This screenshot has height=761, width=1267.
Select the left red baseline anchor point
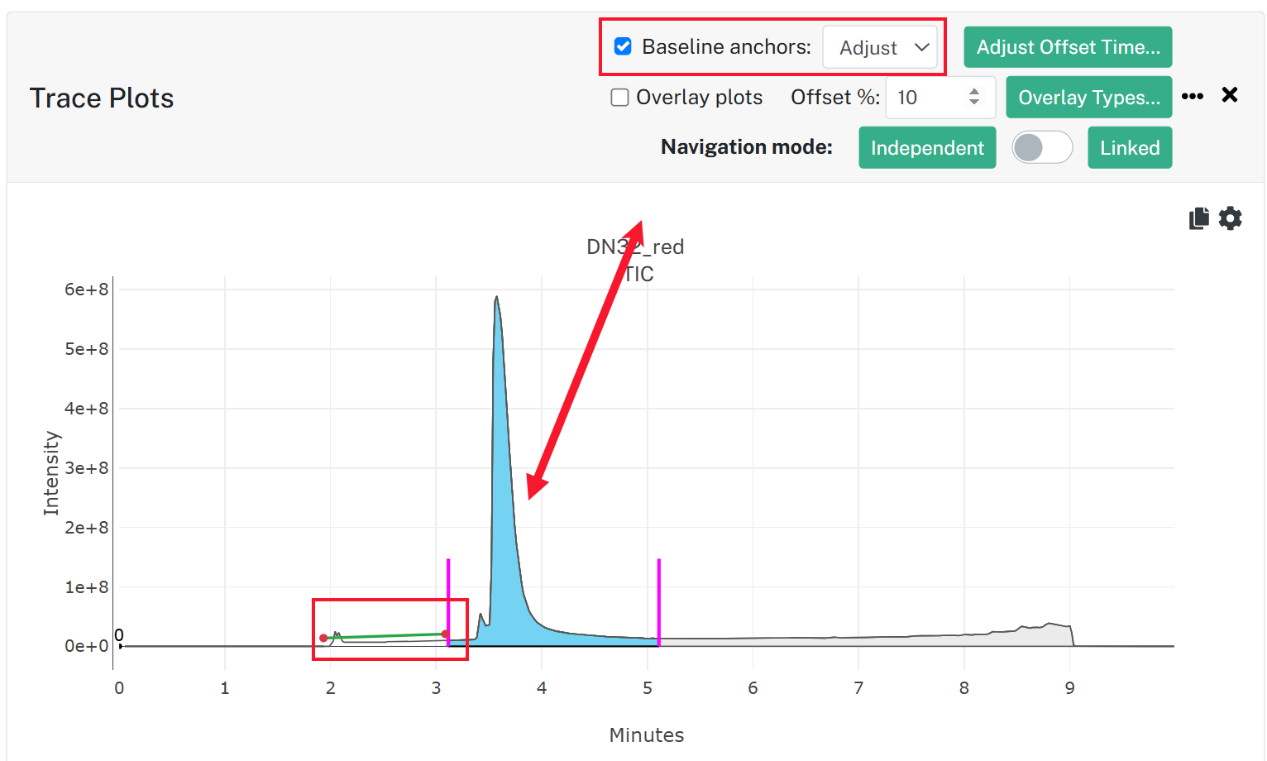click(323, 638)
